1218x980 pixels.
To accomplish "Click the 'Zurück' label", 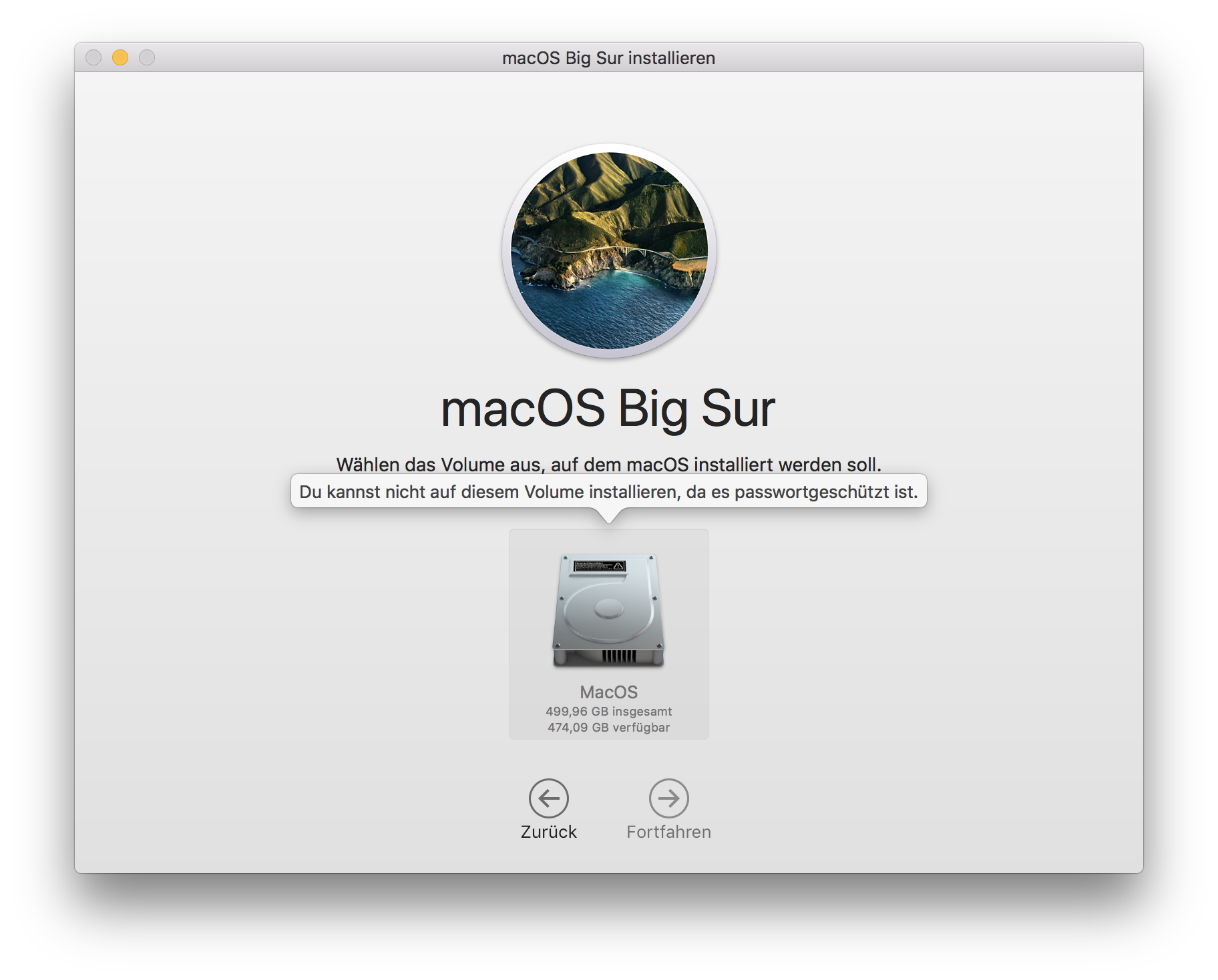I will 548,832.
